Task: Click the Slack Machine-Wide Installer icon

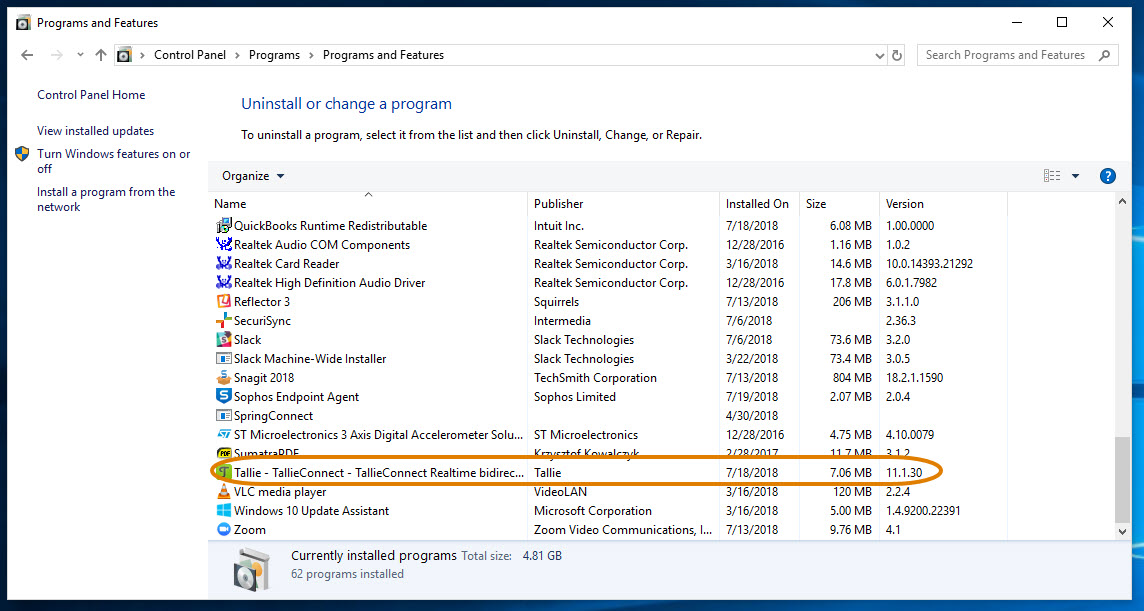Action: tap(224, 358)
